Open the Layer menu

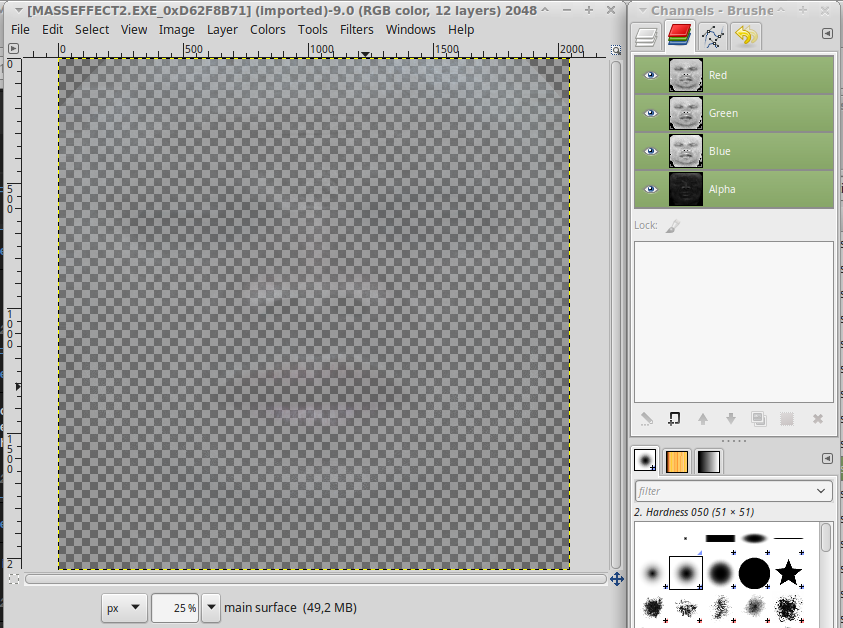pyautogui.click(x=222, y=30)
